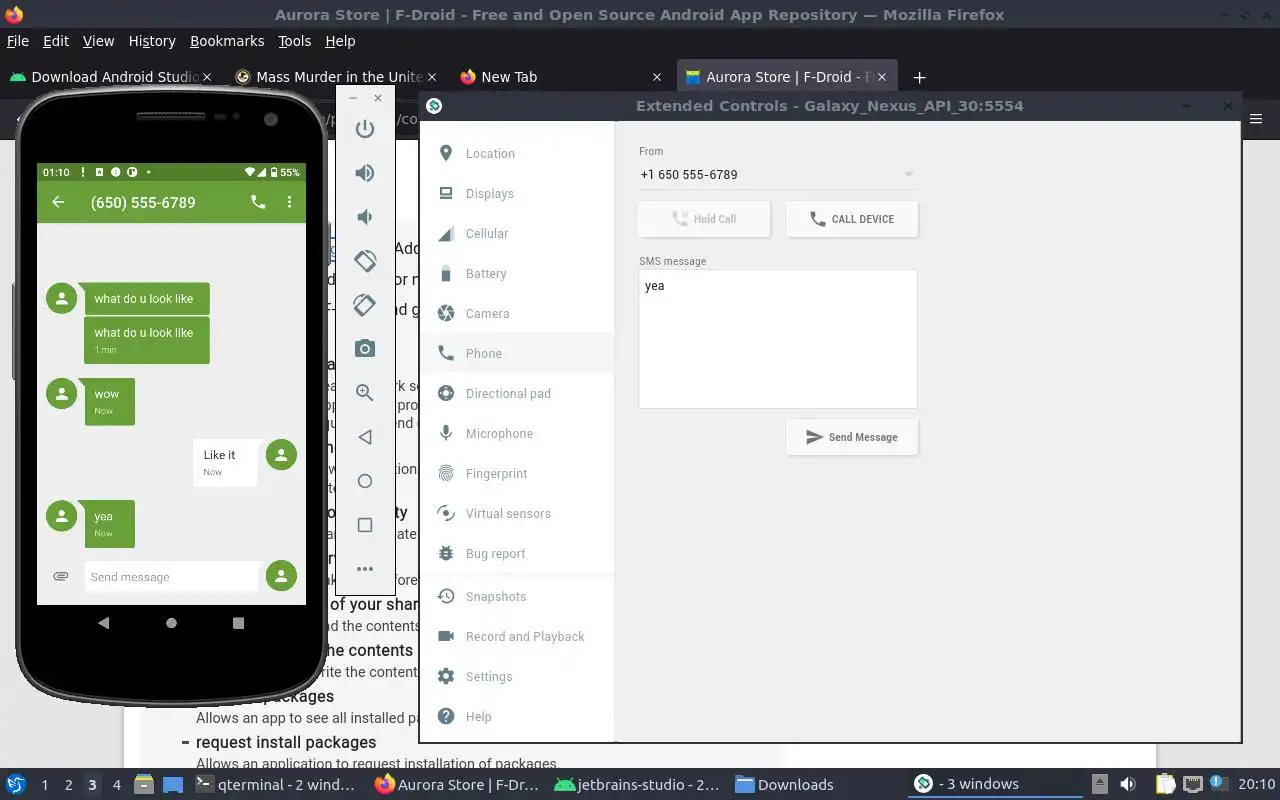Viewport: 1280px width, 800px height.
Task: Activate the emulator zoom magnifier icon
Action: coord(365,393)
